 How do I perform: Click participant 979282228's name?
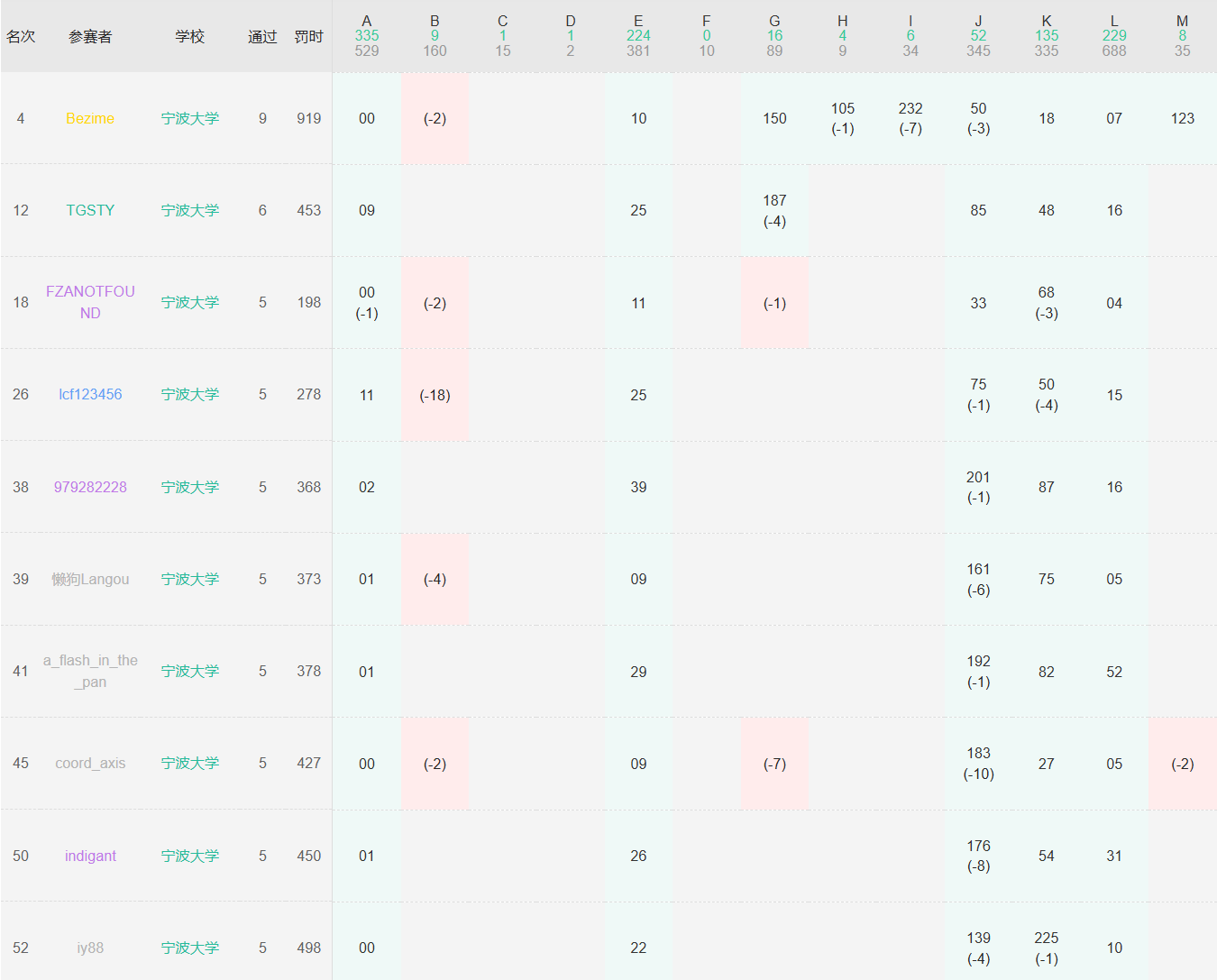[x=90, y=487]
